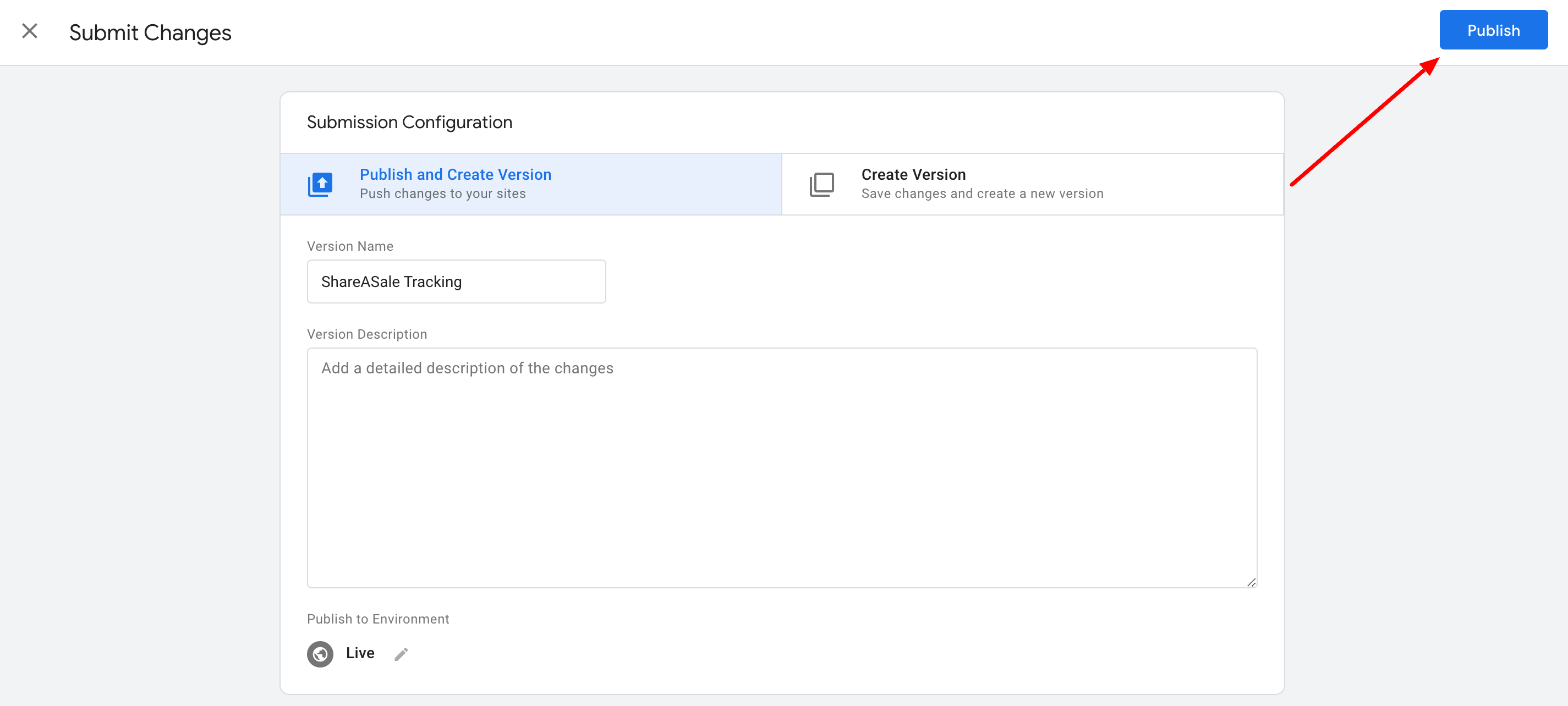Click the 'Save changes and create a new version' text

982,194
